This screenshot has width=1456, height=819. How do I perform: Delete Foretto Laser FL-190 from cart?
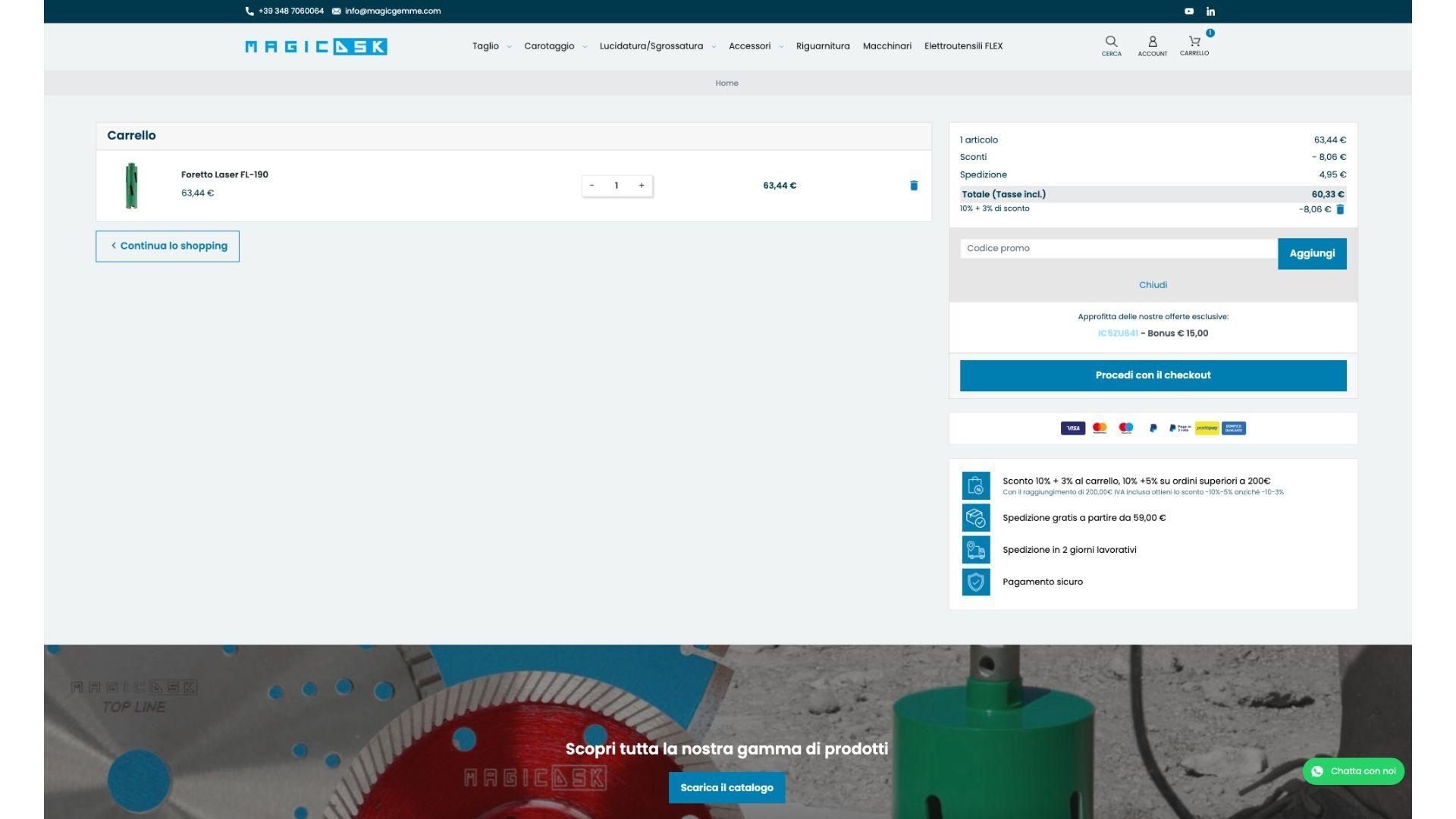coord(914,186)
